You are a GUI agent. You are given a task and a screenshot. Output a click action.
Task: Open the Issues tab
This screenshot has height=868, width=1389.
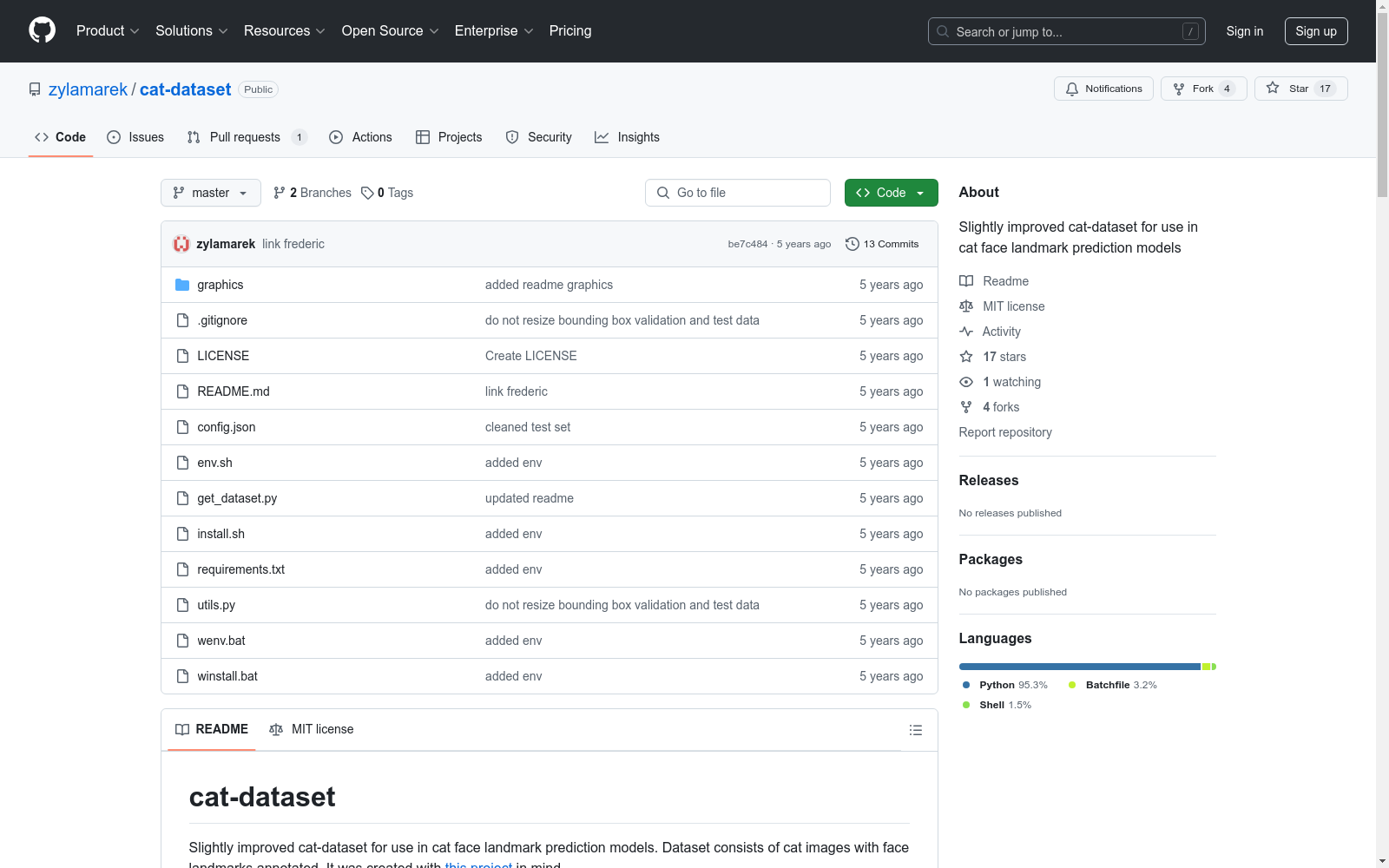pos(135,137)
